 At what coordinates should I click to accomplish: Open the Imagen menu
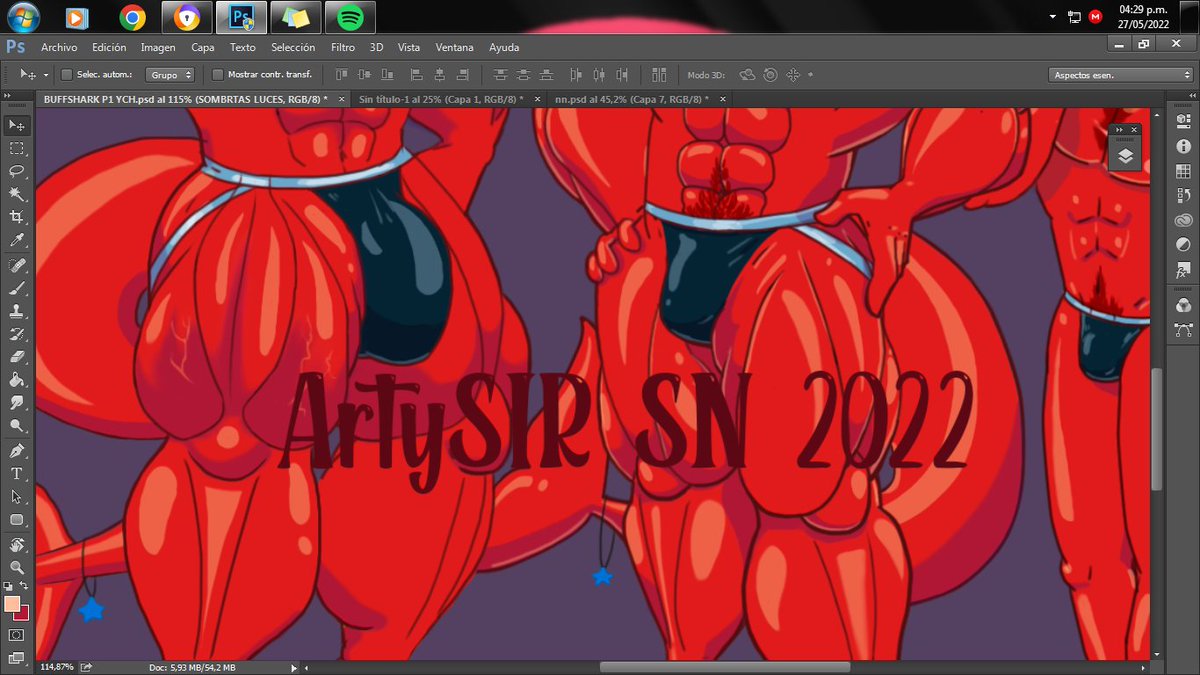click(158, 47)
